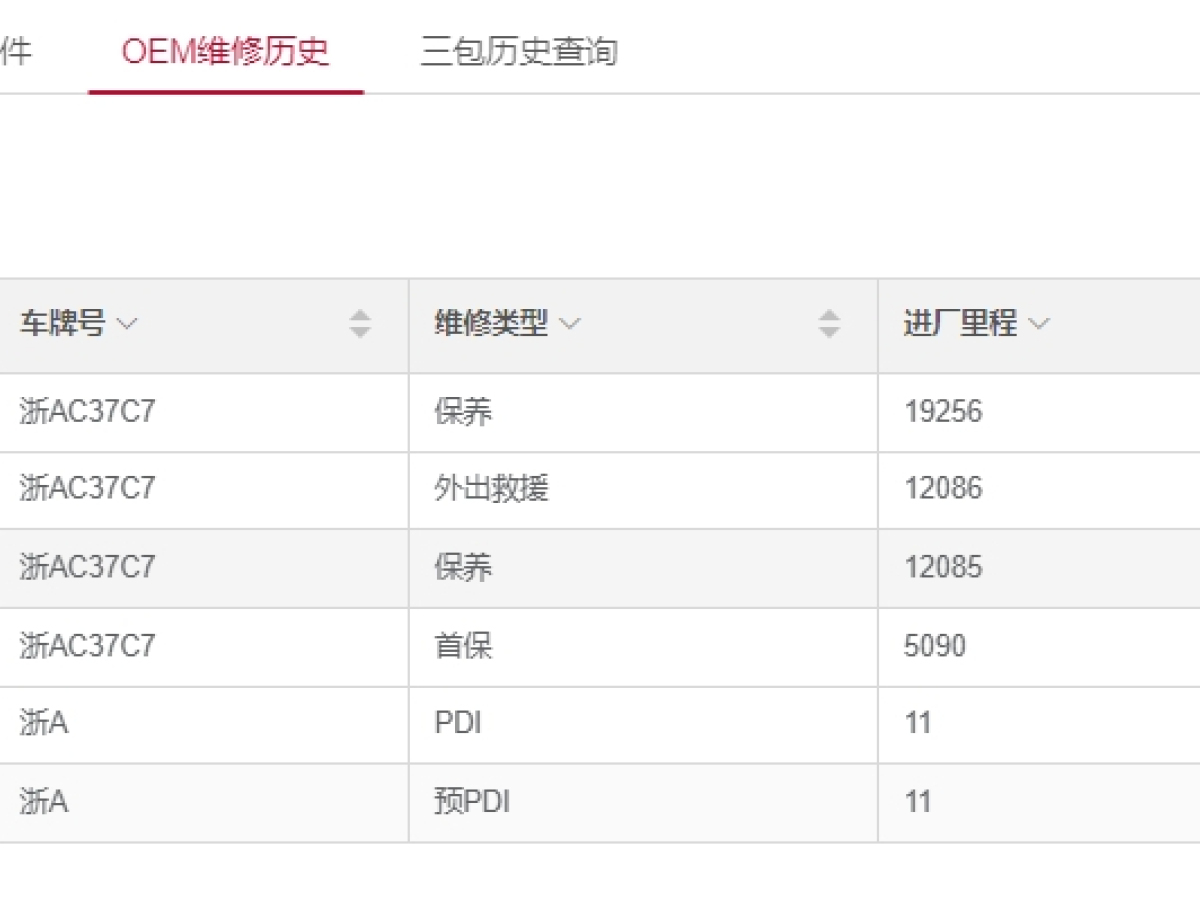
Task: Sort the 维修类型 column using sort arrows
Action: [x=829, y=324]
